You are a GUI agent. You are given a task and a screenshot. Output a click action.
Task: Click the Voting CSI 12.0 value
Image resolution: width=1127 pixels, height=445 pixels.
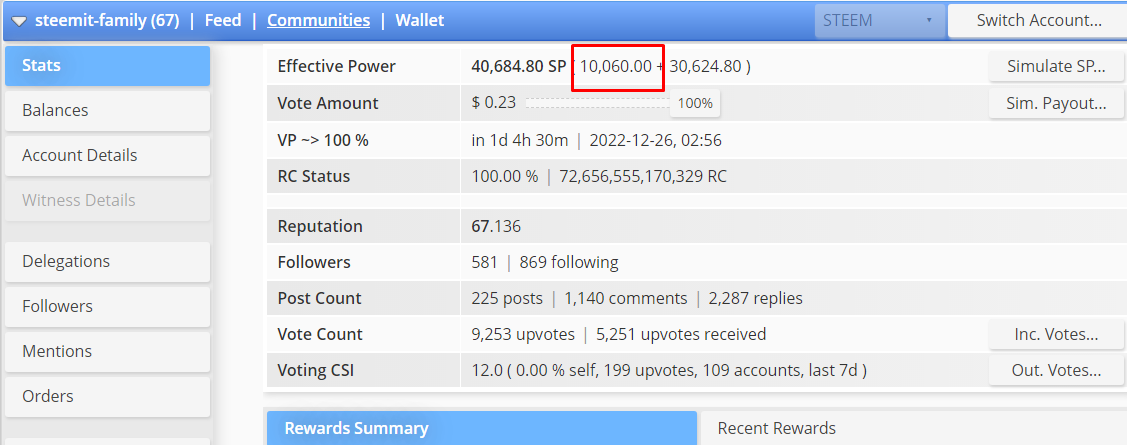485,371
